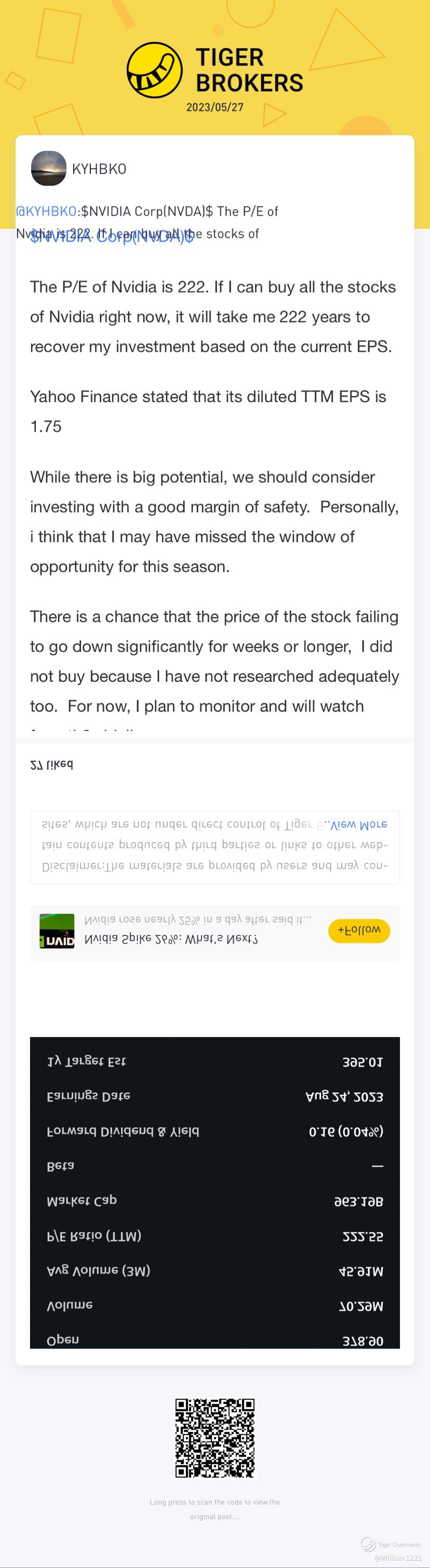The height and width of the screenshot is (1568, 430).
Task: Click the QR code image
Action: click(215, 1438)
